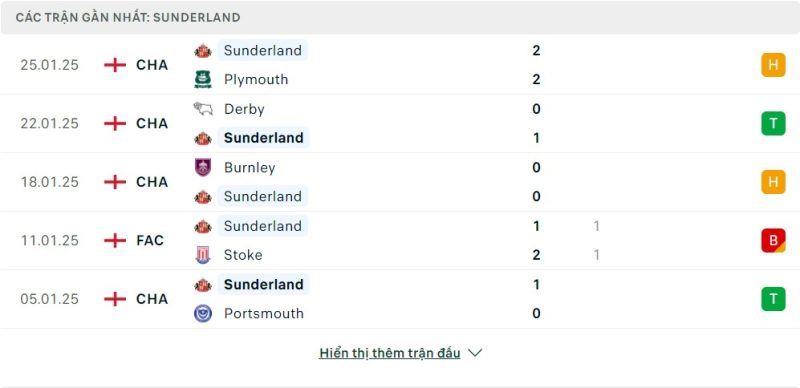Click the 'Các trận gần nhất: Sunderland' header
The image size is (800, 388).
(x=128, y=17)
